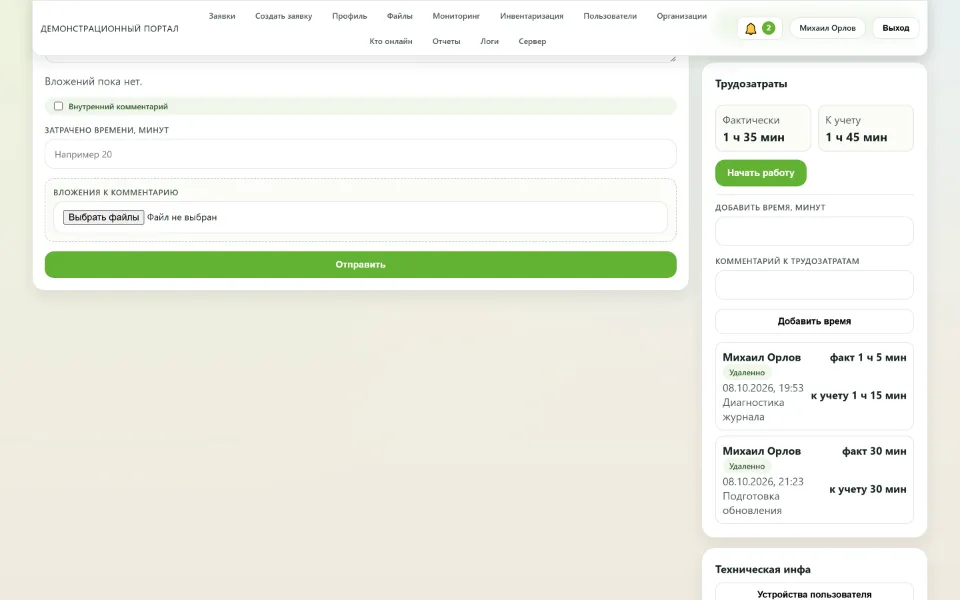The image size is (960, 600).
Task: Click the Начать работу button
Action: click(760, 173)
